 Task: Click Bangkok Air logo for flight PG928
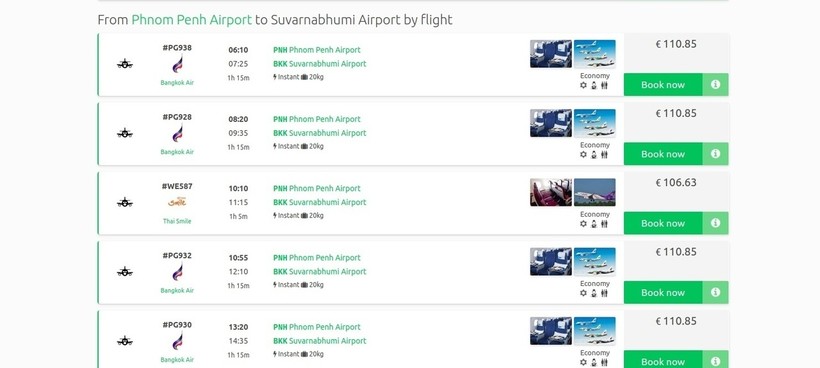pos(177,134)
